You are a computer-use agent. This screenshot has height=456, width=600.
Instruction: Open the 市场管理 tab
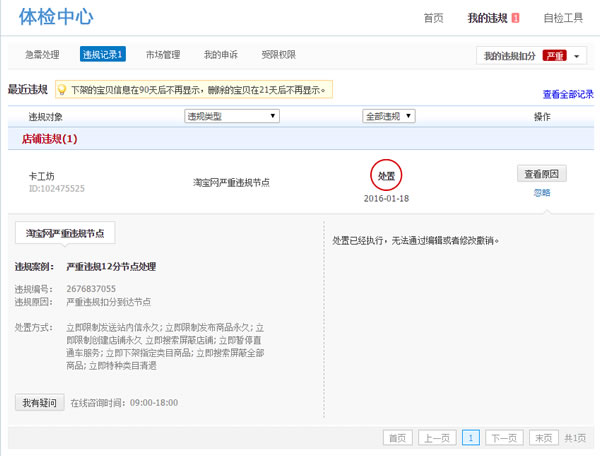[x=162, y=54]
